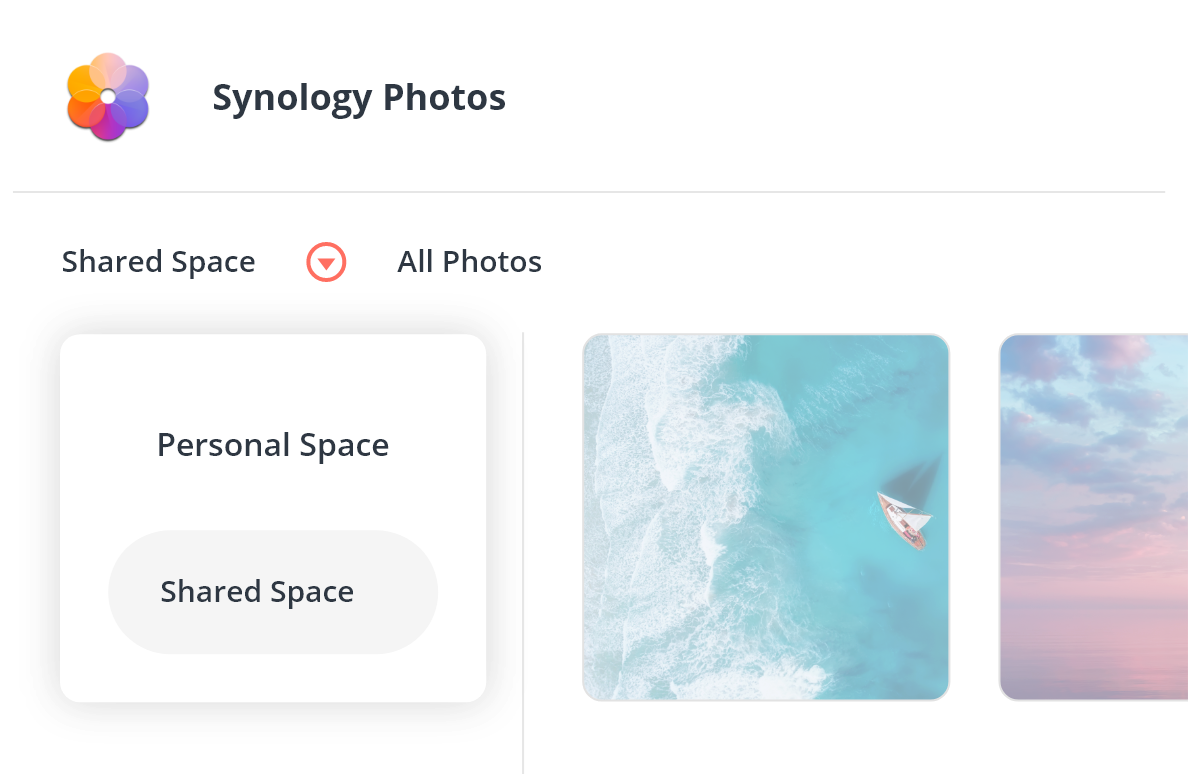Click the white center of the flower logo
This screenshot has height=774, width=1188.
point(108,96)
